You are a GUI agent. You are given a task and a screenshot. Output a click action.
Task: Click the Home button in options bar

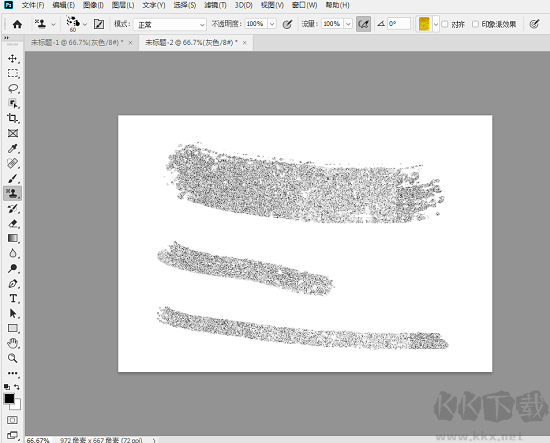17,24
